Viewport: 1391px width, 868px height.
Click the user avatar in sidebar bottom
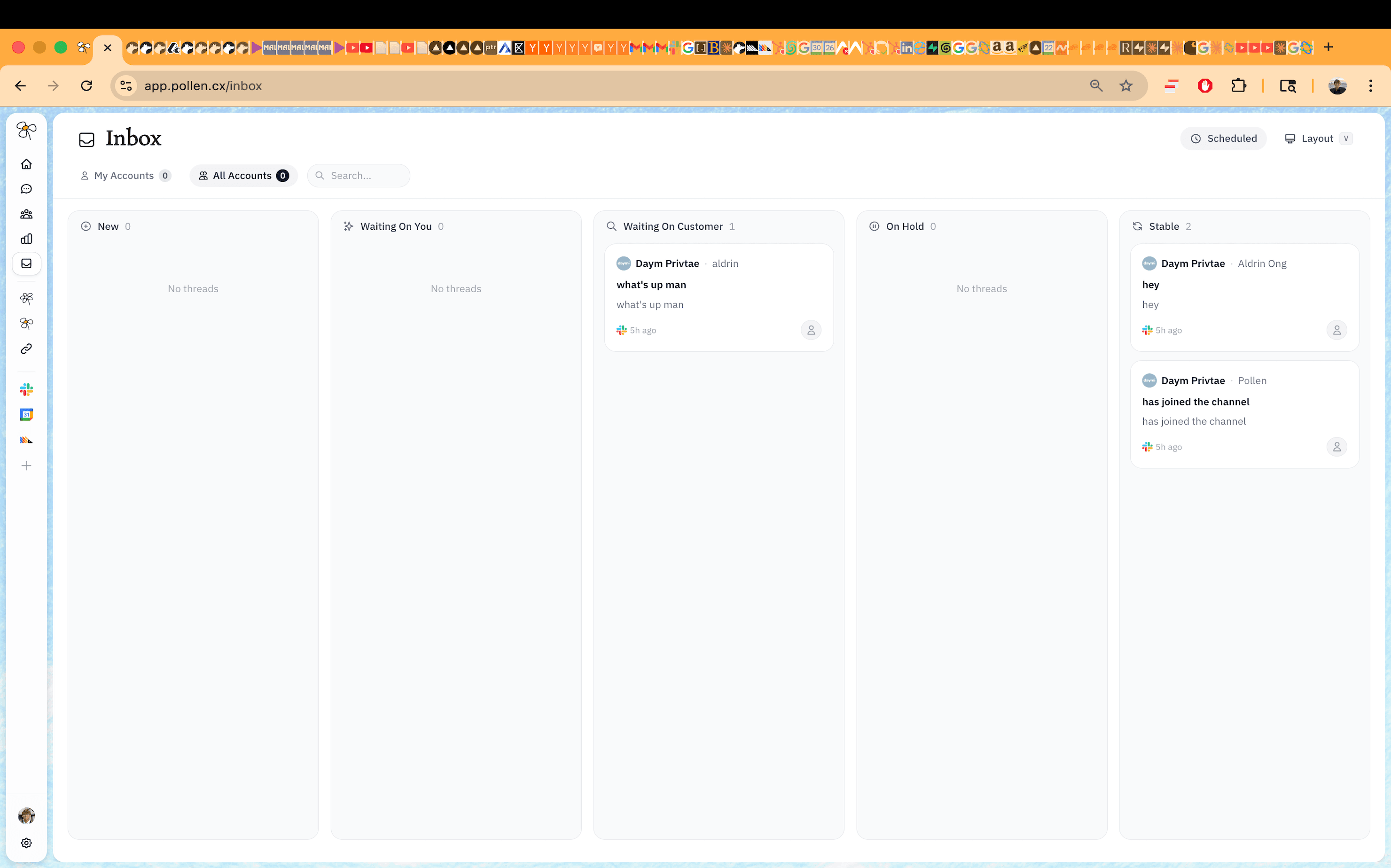pyautogui.click(x=26, y=815)
